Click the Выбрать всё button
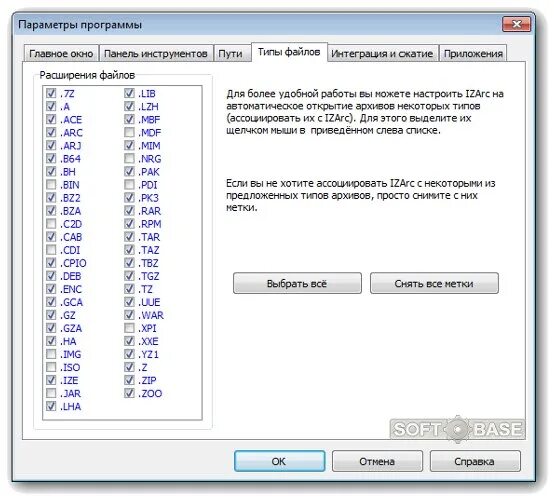 297,283
